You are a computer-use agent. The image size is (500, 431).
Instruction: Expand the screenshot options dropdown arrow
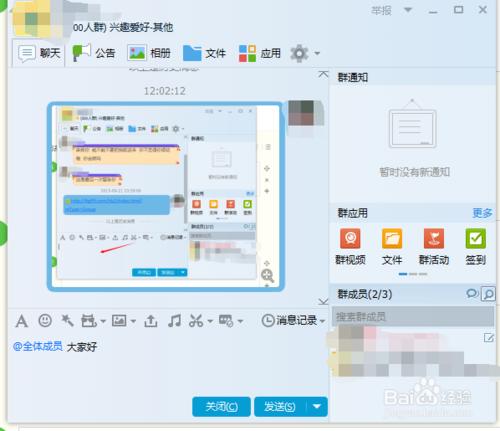(210, 321)
